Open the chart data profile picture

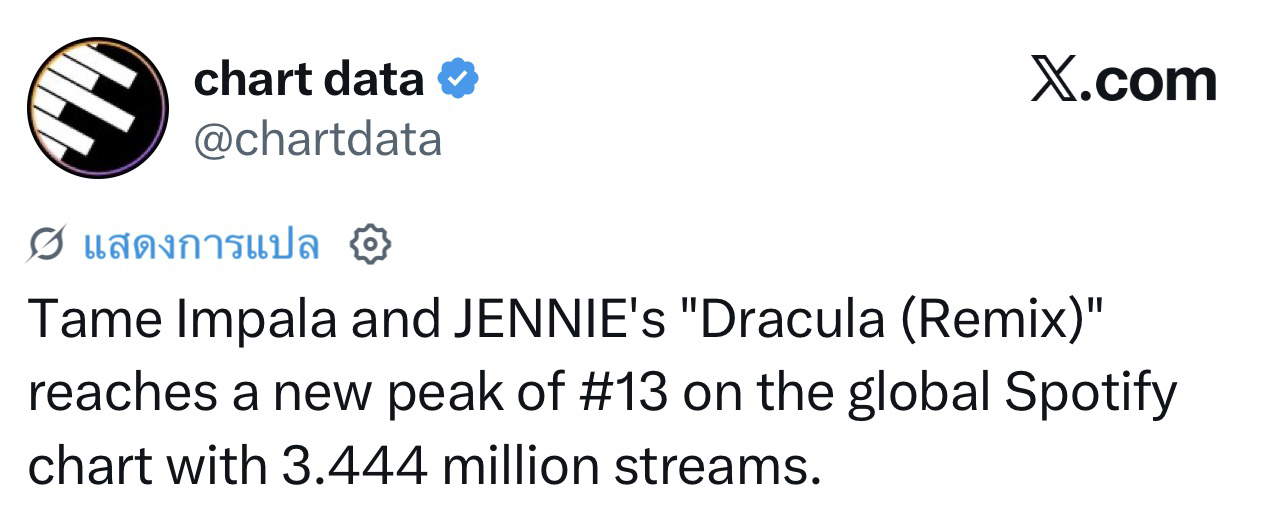[98, 108]
